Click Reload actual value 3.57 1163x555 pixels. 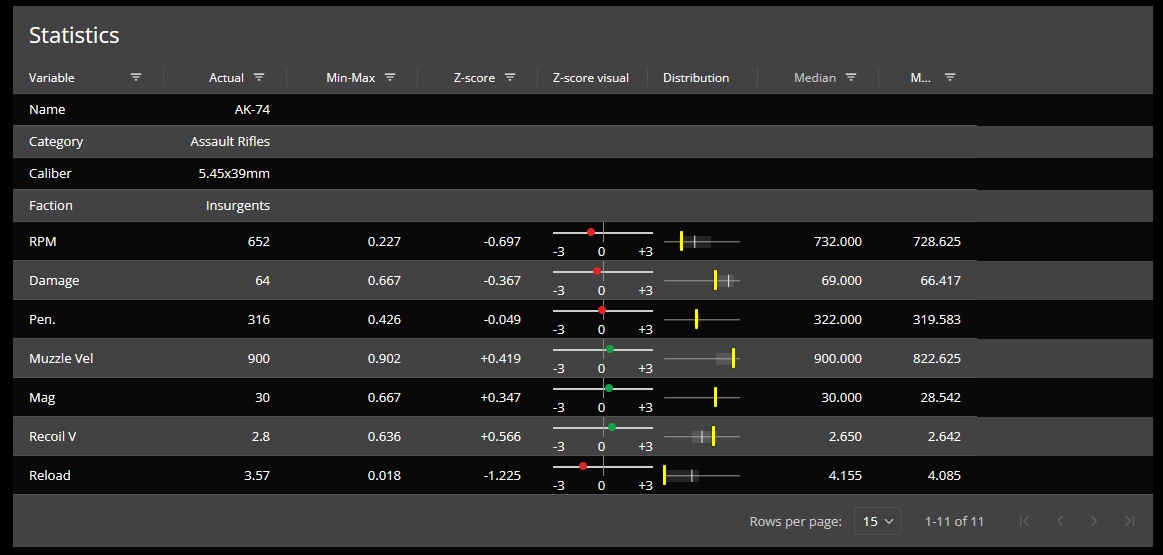tap(257, 475)
